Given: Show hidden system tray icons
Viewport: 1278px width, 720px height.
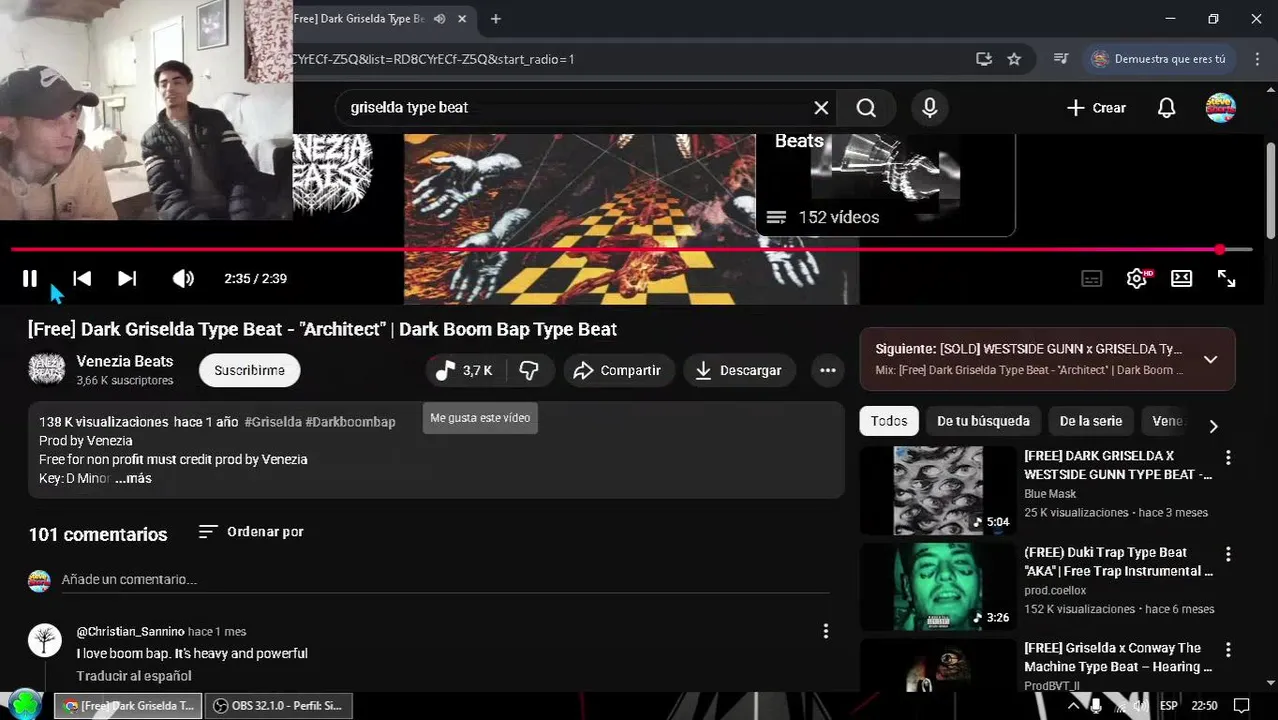Looking at the screenshot, I should [1074, 706].
